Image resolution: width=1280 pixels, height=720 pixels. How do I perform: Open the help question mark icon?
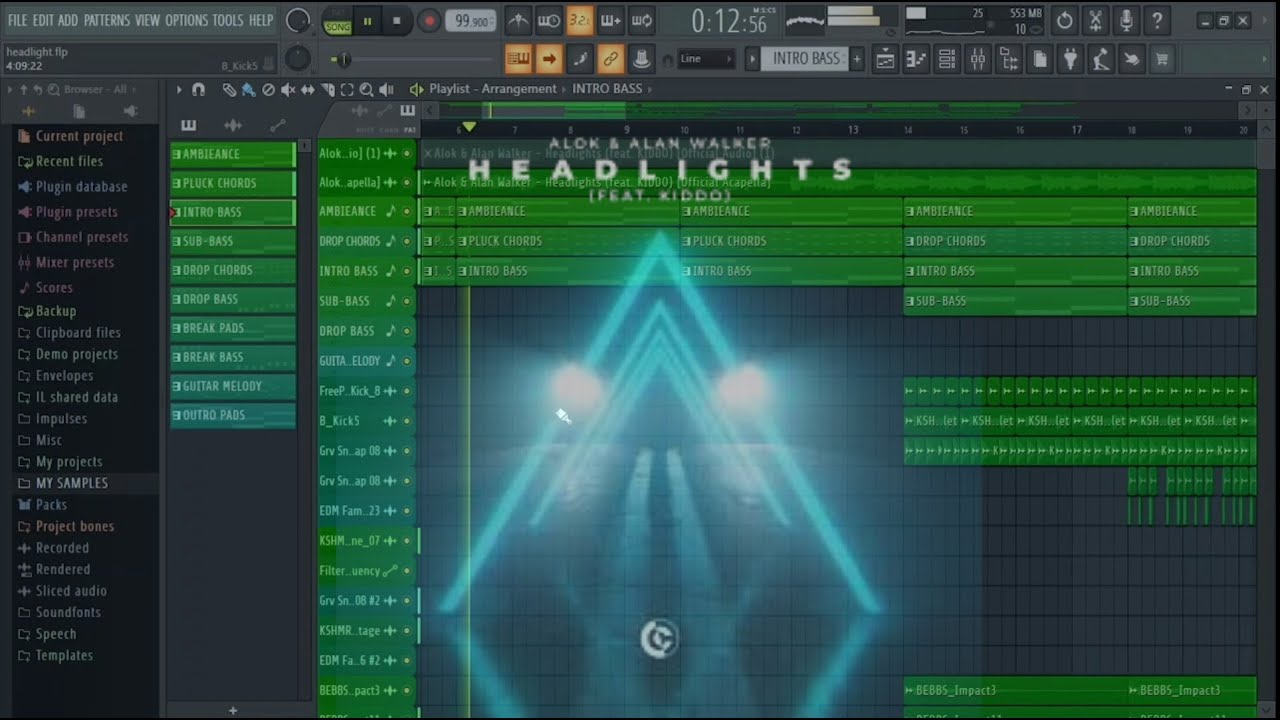tap(1157, 20)
